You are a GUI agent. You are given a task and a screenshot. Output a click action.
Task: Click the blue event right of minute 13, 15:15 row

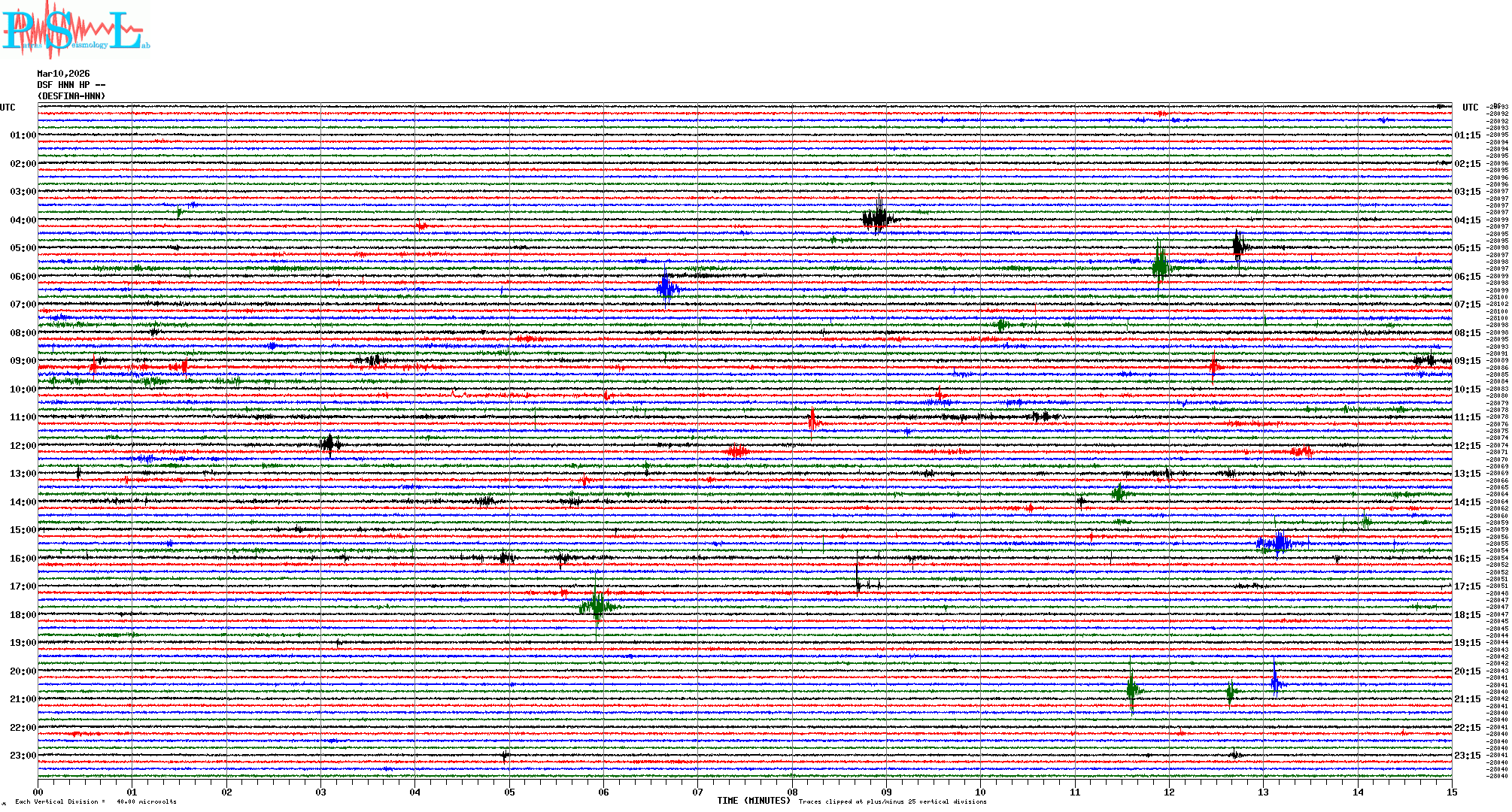coord(1279,542)
